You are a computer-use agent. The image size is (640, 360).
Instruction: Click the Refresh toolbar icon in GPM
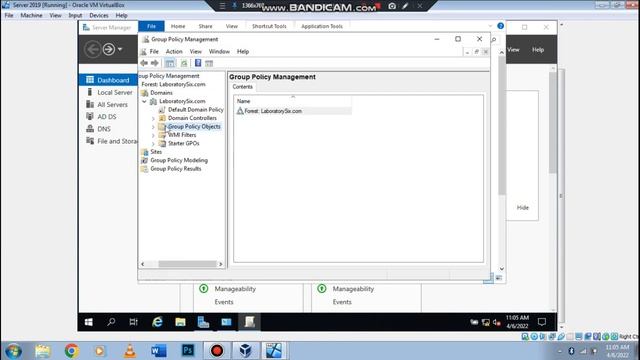pos(184,63)
